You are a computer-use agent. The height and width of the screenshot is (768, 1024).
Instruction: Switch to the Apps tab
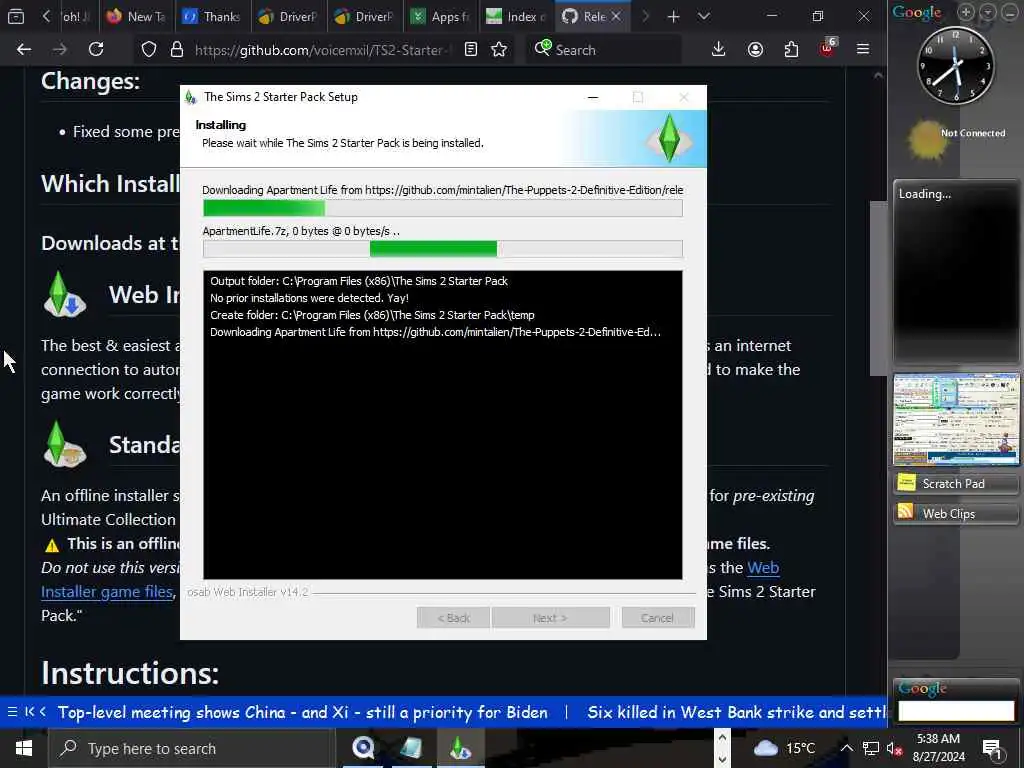point(440,16)
